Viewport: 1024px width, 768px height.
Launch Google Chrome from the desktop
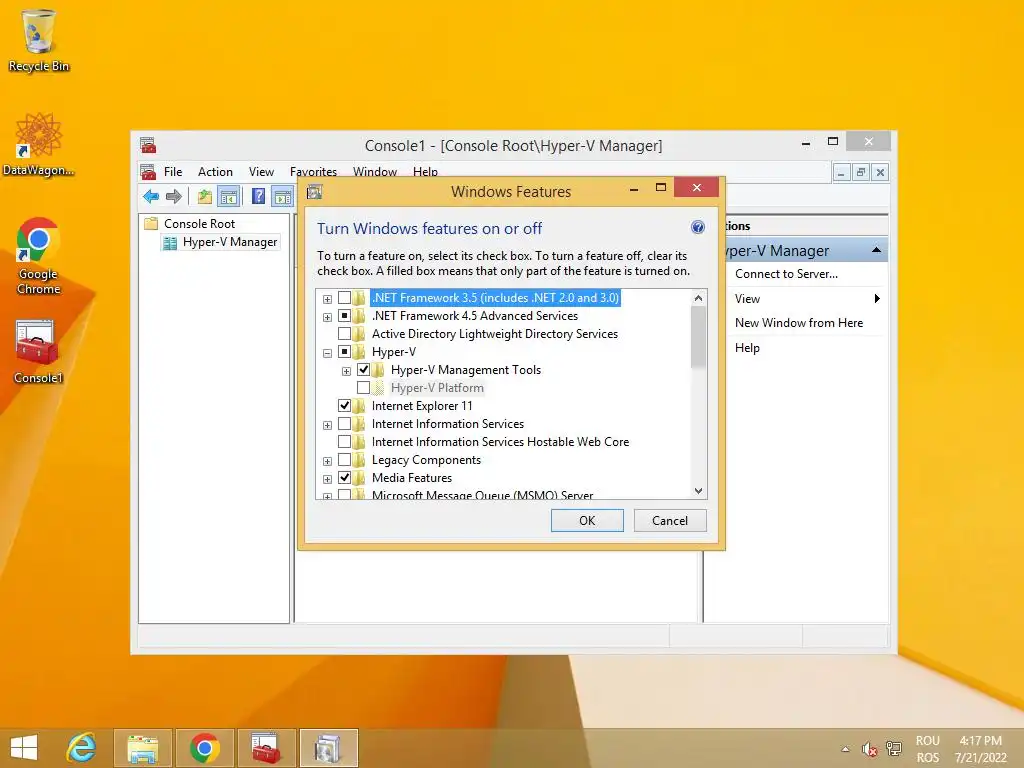(38, 256)
